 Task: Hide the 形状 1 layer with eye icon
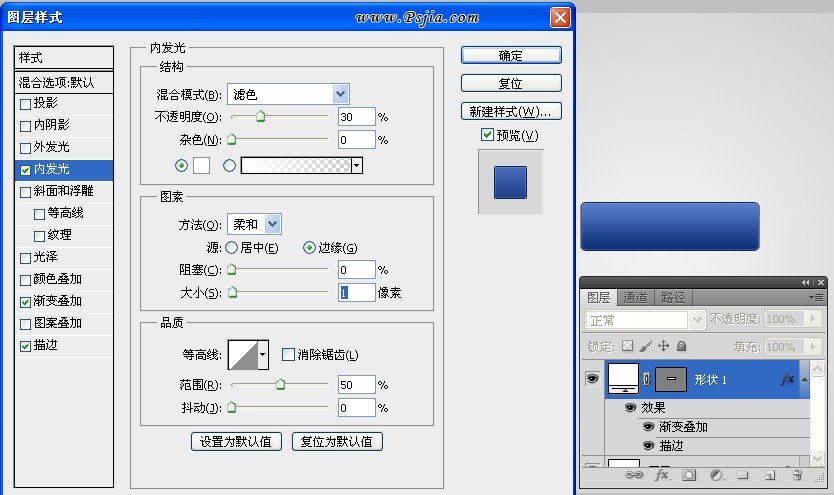592,379
